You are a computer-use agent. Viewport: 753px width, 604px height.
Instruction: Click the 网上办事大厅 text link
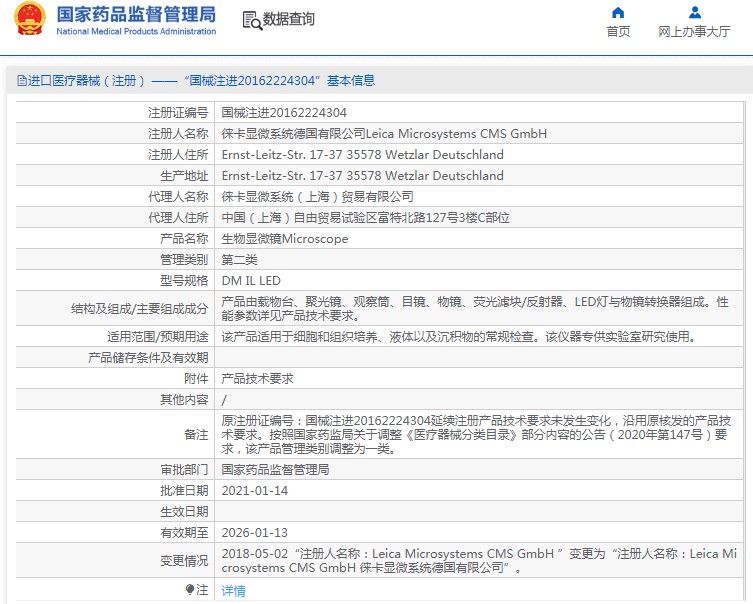point(694,32)
